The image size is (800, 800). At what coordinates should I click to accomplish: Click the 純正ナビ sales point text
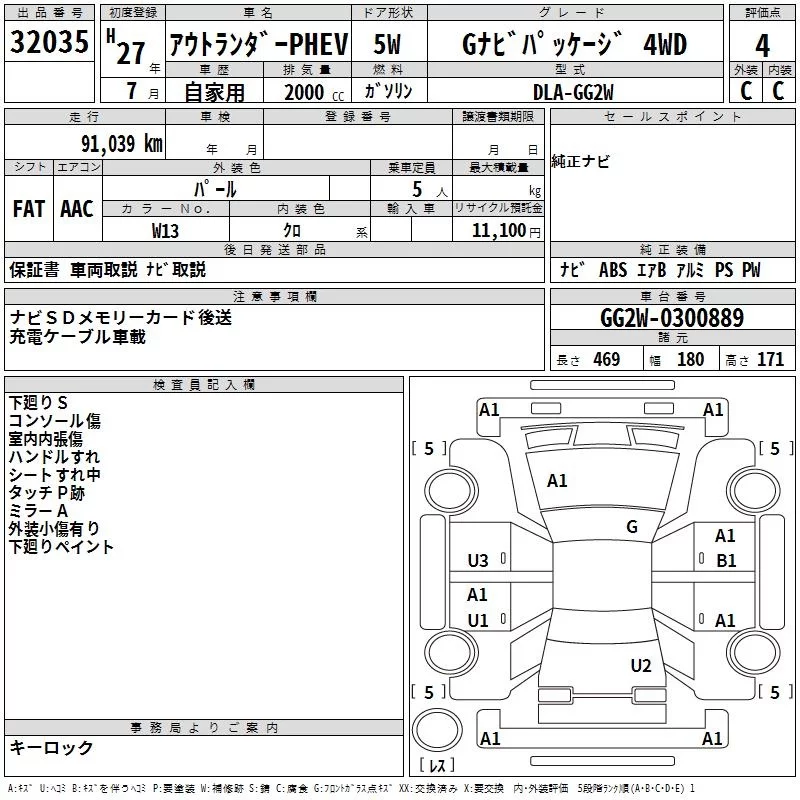coord(581,162)
